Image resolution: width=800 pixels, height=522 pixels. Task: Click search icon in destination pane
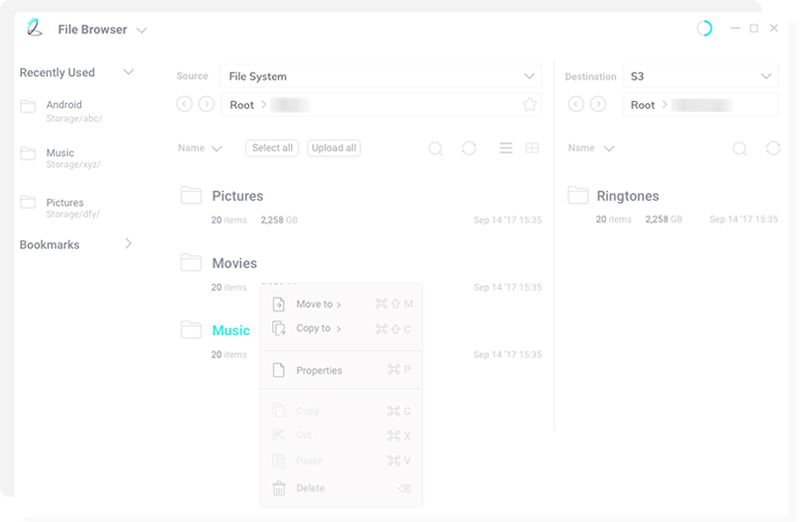(x=740, y=148)
